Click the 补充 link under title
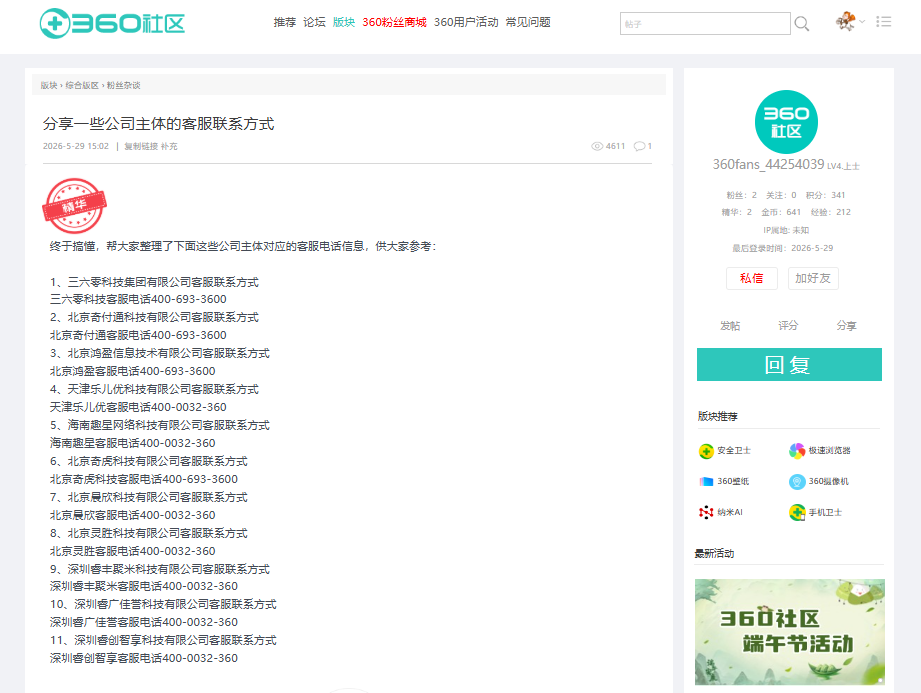The height and width of the screenshot is (693, 921). [169, 146]
